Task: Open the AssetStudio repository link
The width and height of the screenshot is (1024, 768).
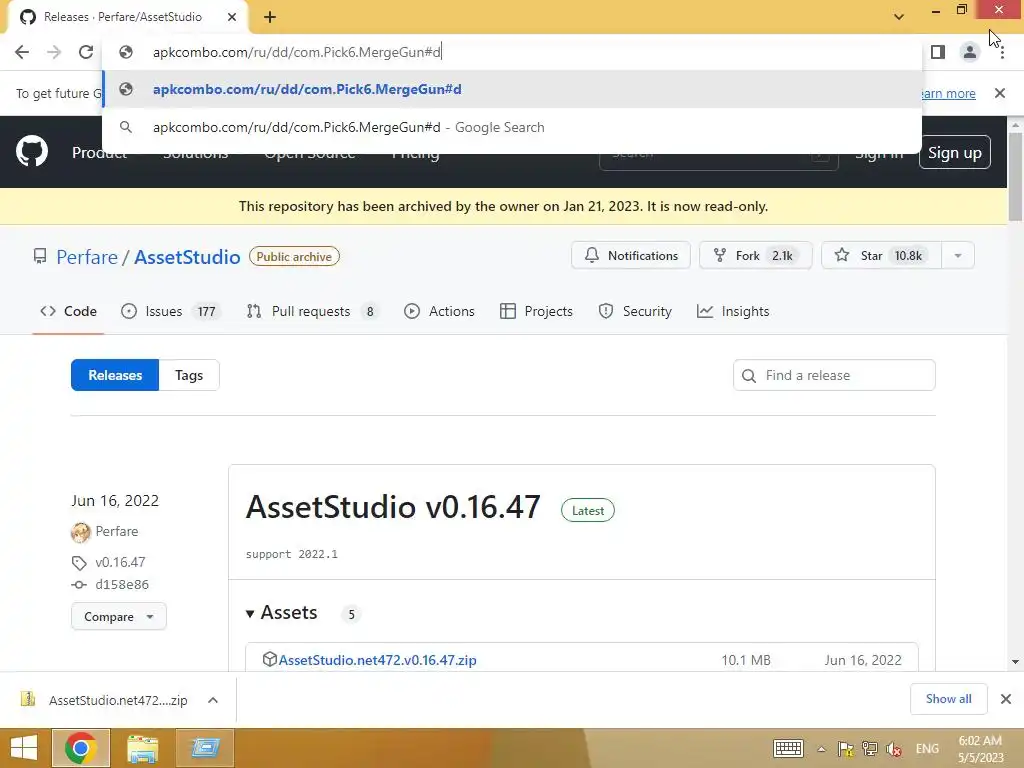Action: [187, 257]
